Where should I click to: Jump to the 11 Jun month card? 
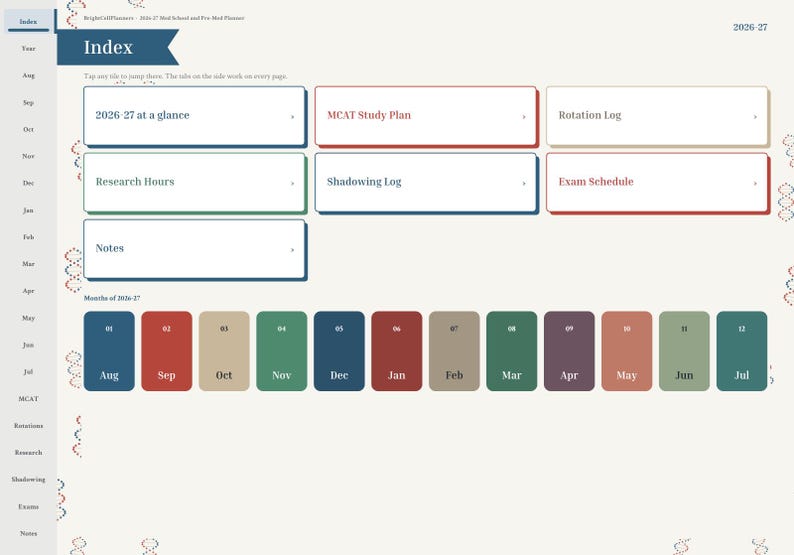684,351
